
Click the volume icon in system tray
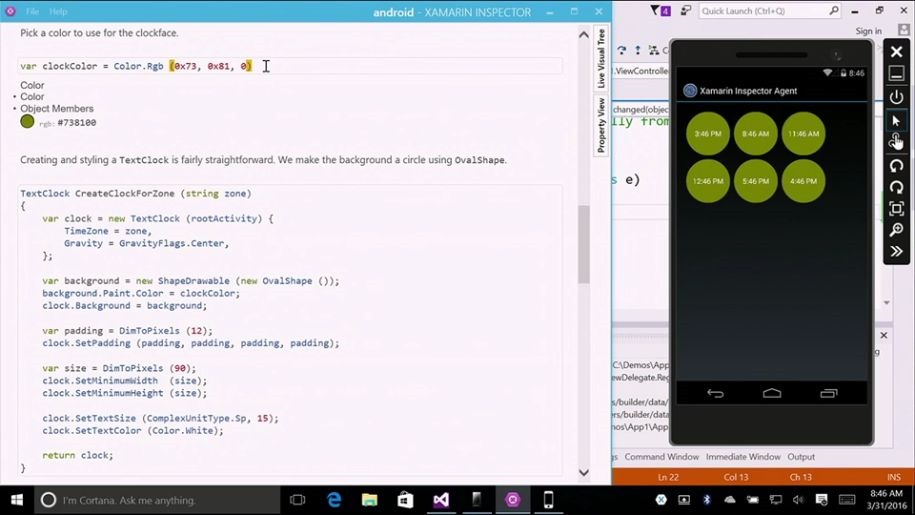798,500
